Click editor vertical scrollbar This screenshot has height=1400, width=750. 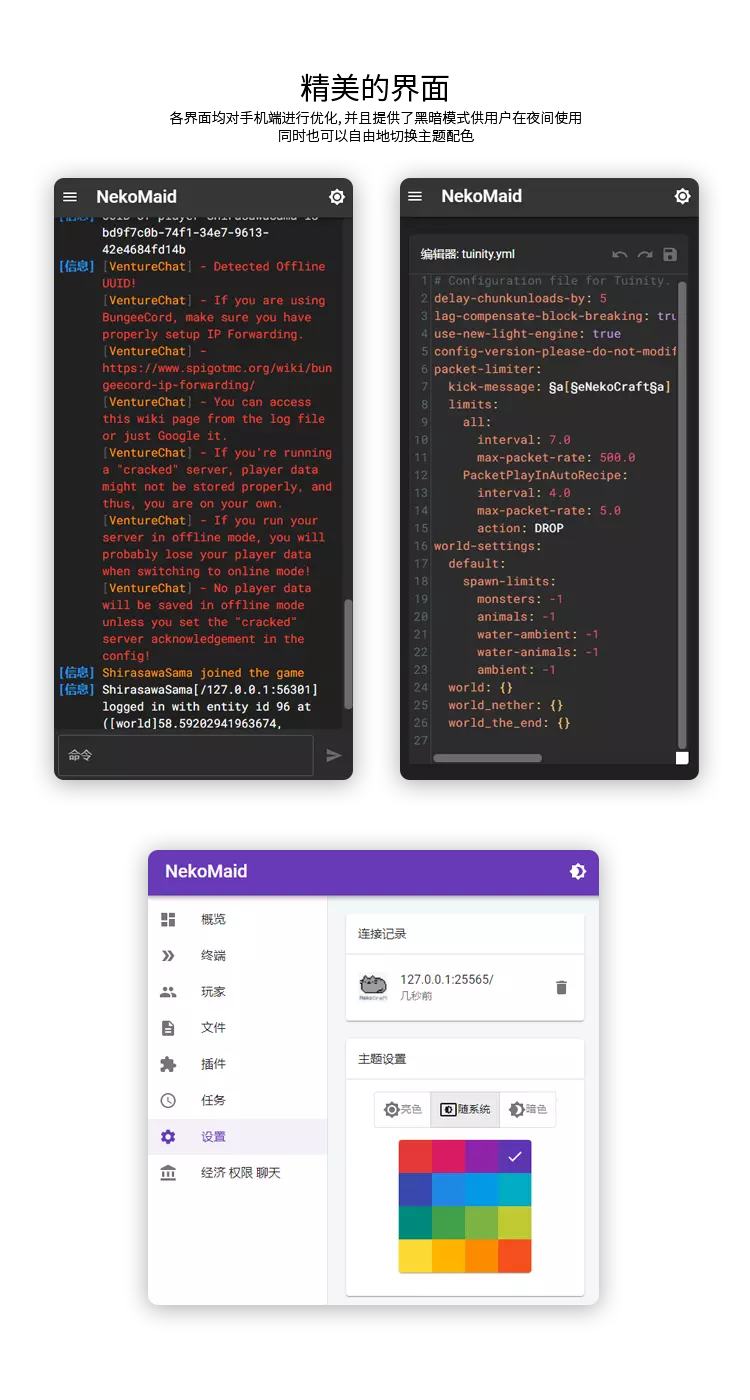click(x=682, y=515)
